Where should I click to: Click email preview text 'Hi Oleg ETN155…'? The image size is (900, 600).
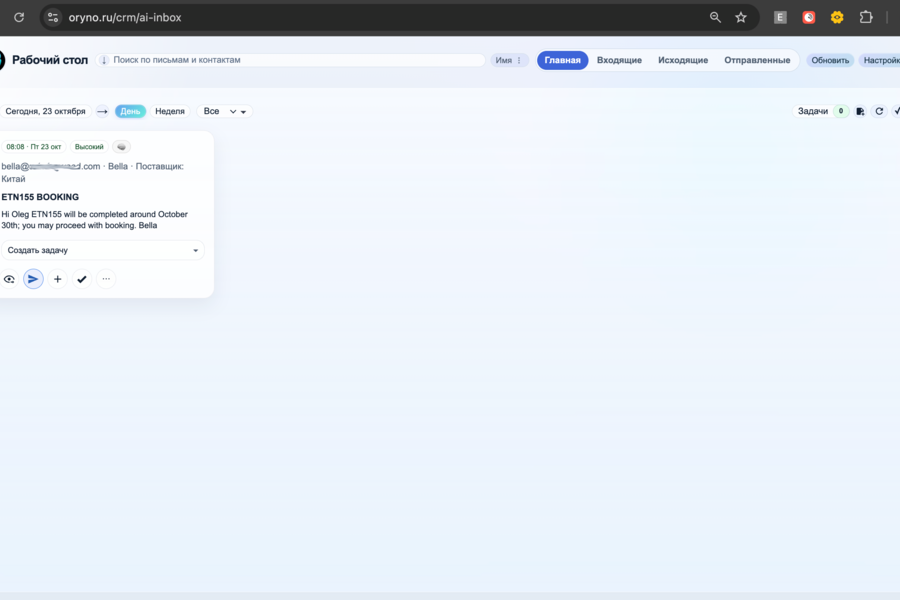pyautogui.click(x=95, y=220)
